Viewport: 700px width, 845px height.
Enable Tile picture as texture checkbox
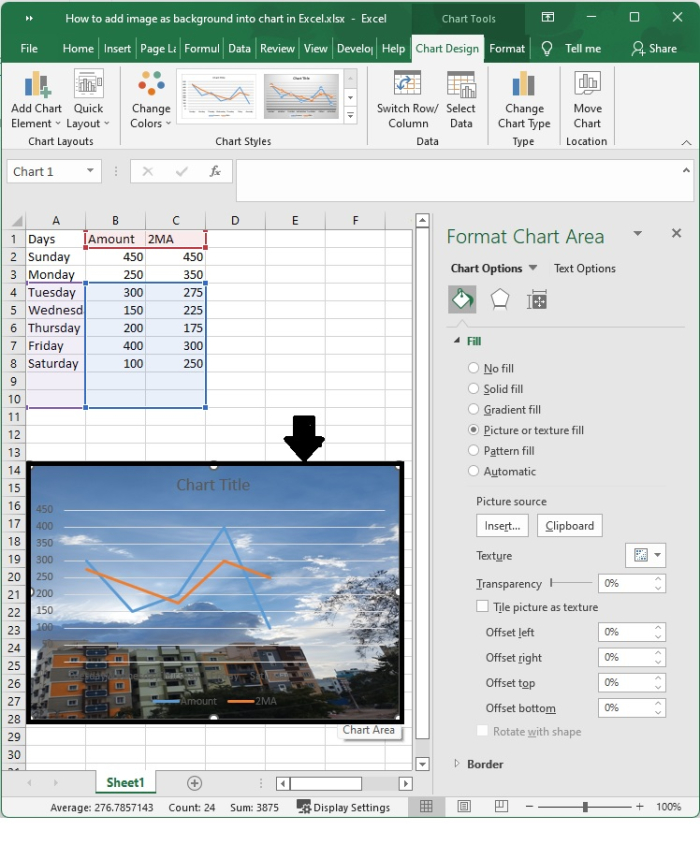click(x=482, y=606)
